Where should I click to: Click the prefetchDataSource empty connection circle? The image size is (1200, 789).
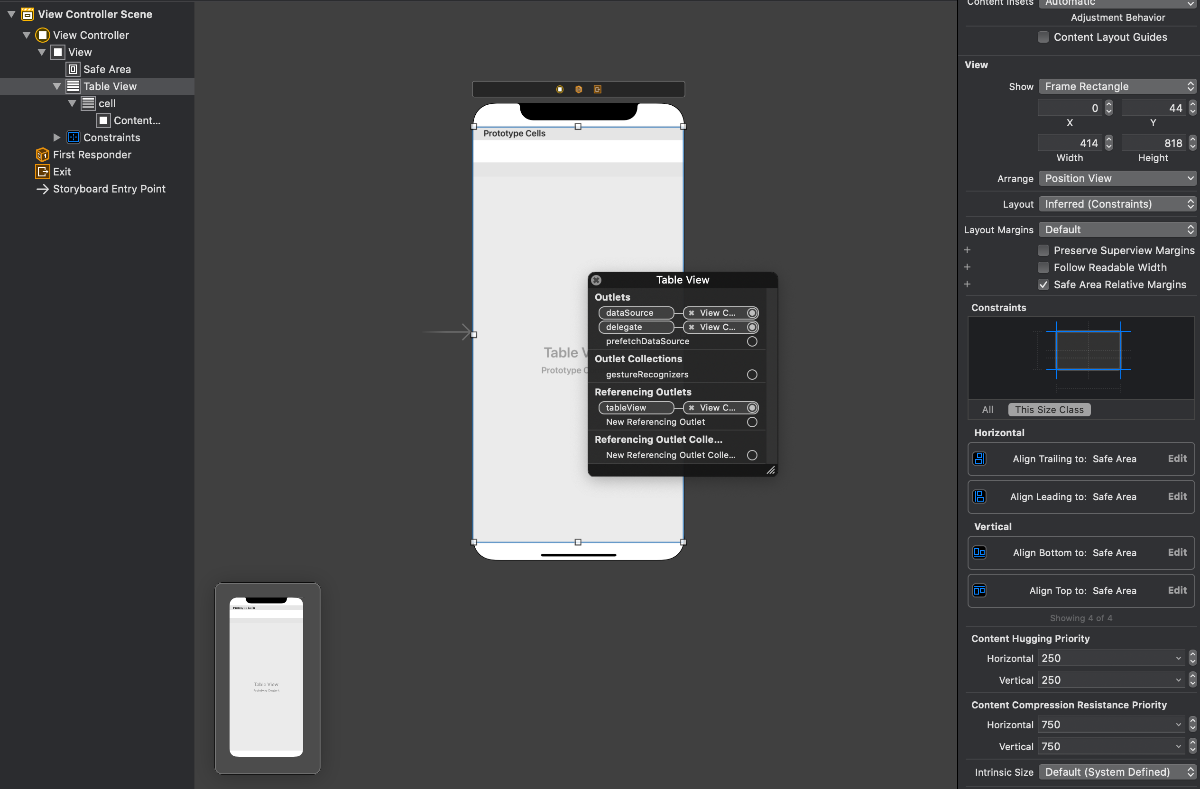coord(752,341)
